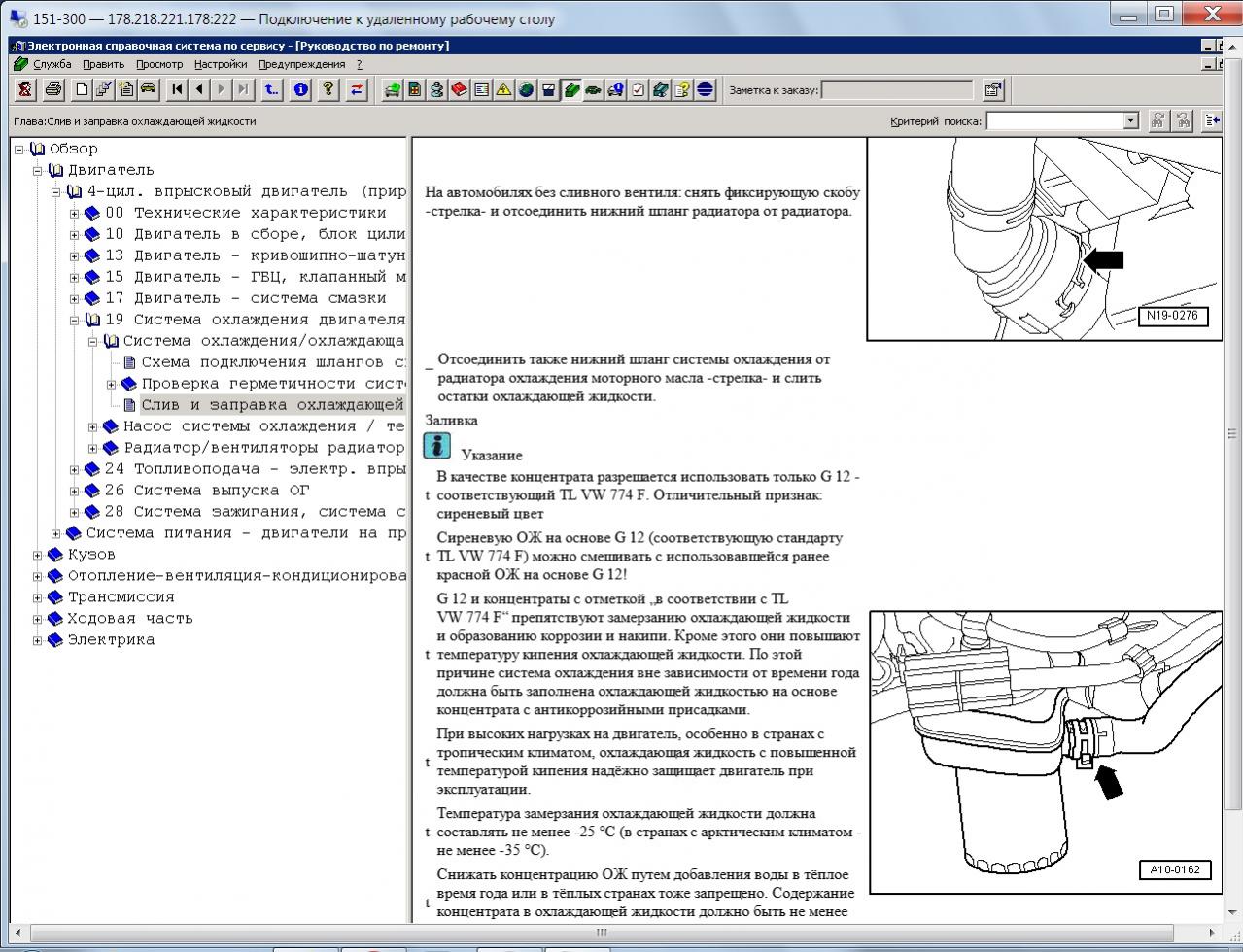Screen dimensions: 1243x952
Task: Open the Править menu
Action: pos(103,64)
